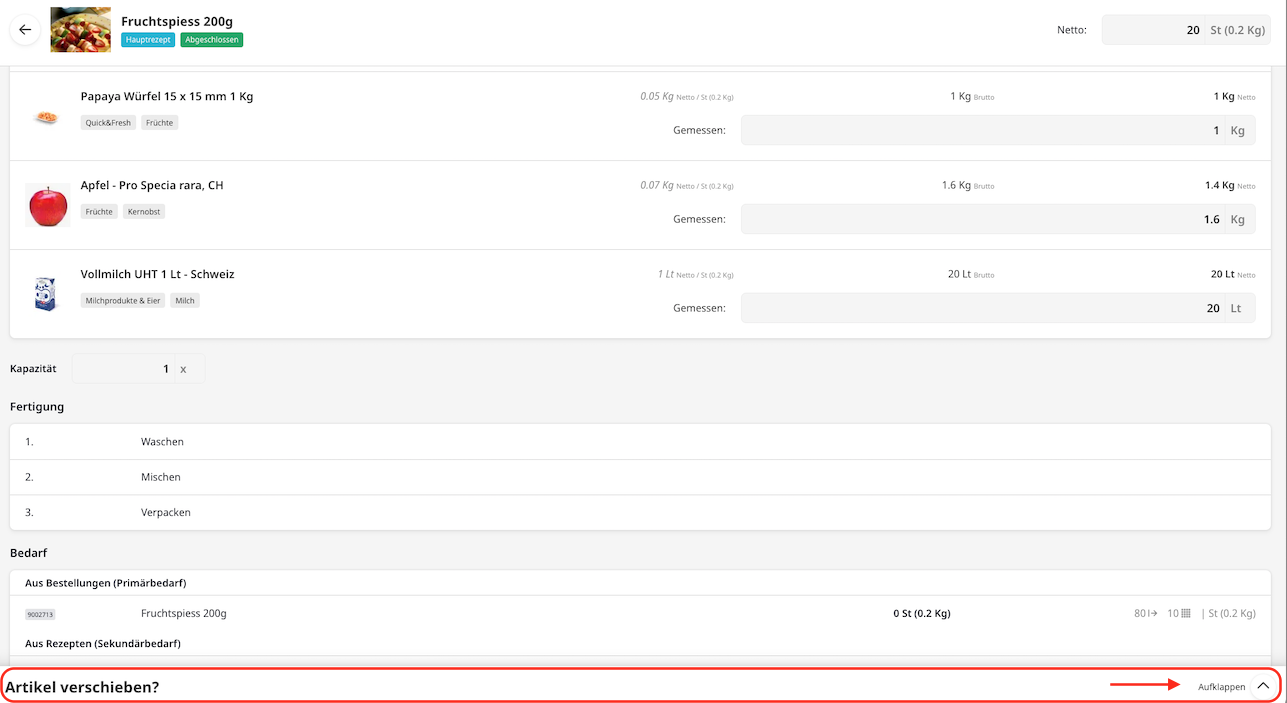Click the back arrow button

point(25,30)
